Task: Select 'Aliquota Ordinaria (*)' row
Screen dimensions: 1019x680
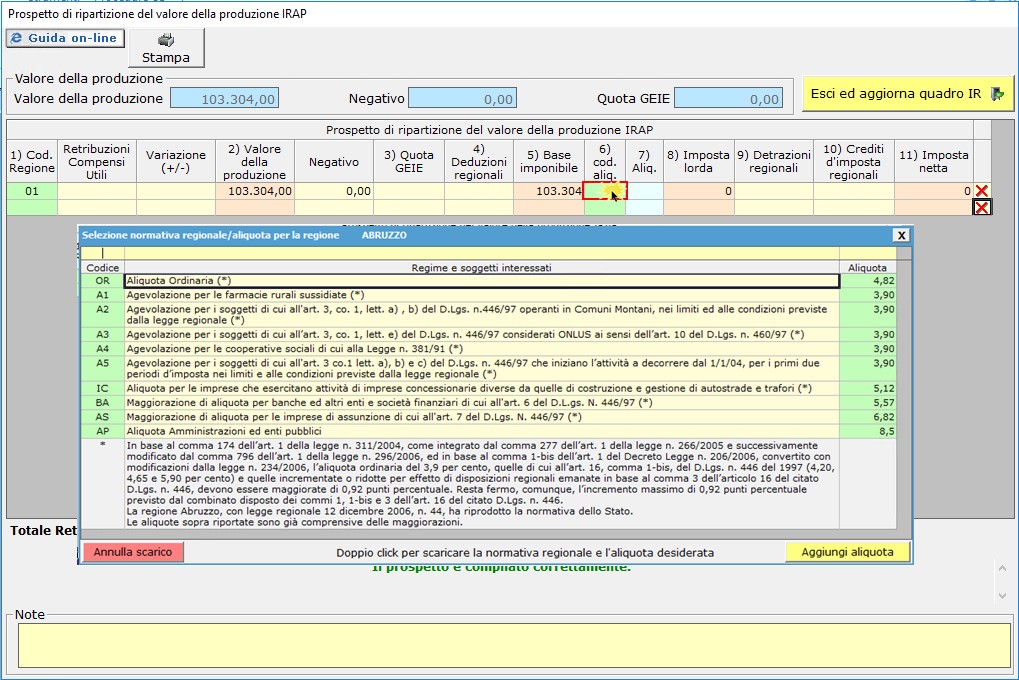Action: [482, 281]
